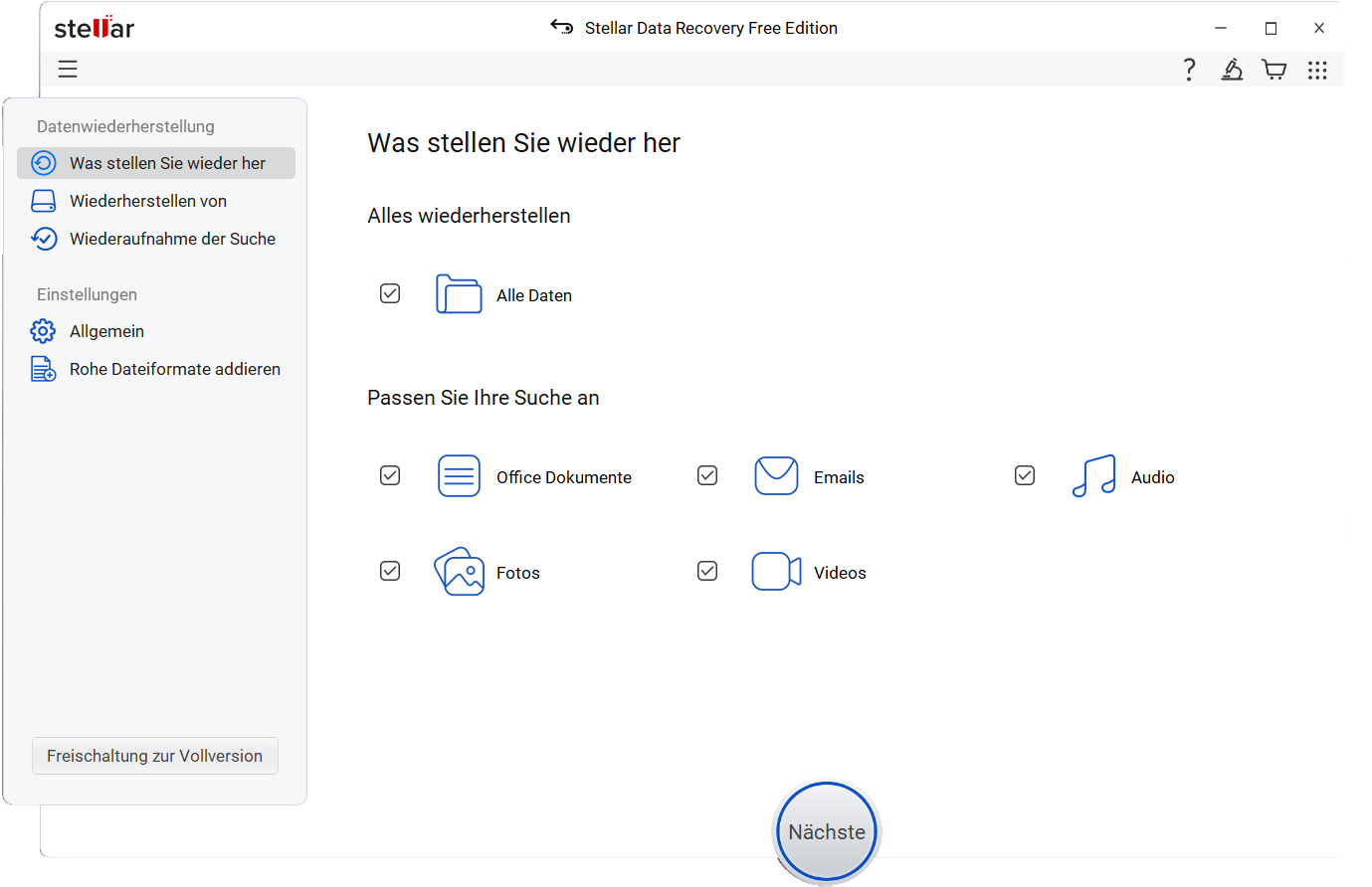
Task: Uncheck the Alle Daten checkbox
Action: tap(390, 293)
